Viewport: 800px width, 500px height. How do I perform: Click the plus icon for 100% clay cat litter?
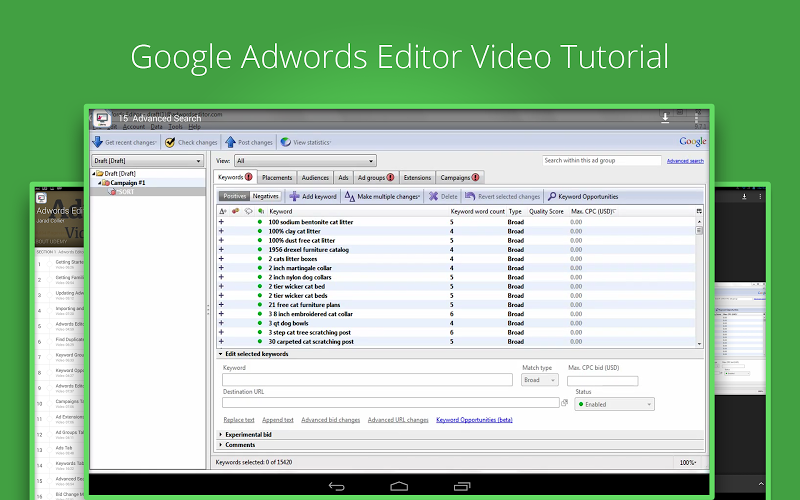(221, 231)
